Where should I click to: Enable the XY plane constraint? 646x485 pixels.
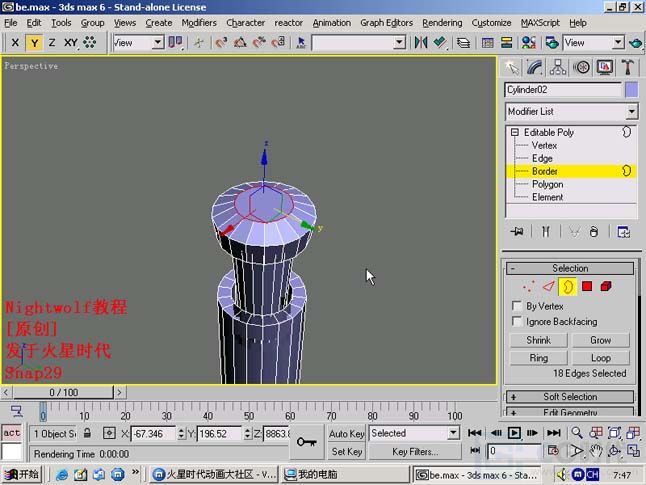click(70, 42)
